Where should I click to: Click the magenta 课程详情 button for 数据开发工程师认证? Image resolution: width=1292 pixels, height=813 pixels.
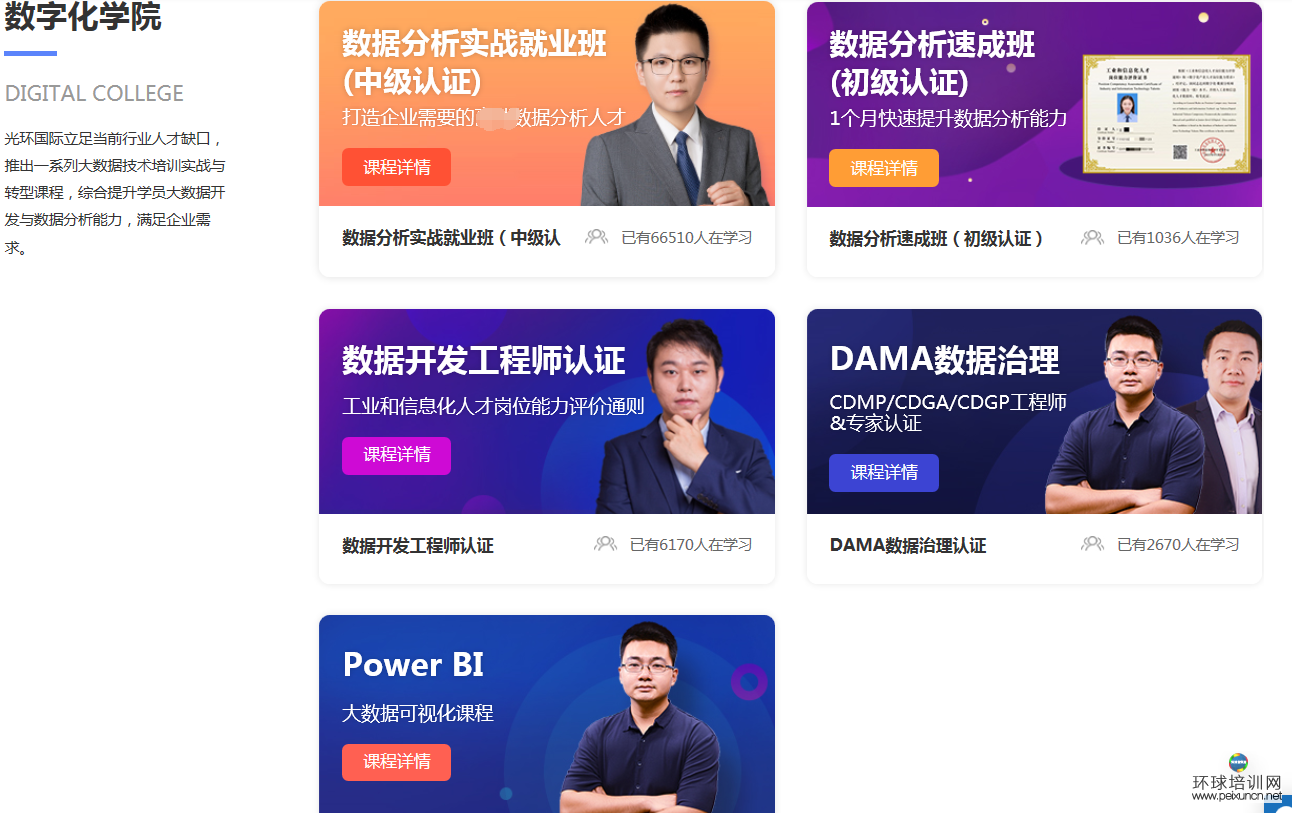[x=396, y=455]
